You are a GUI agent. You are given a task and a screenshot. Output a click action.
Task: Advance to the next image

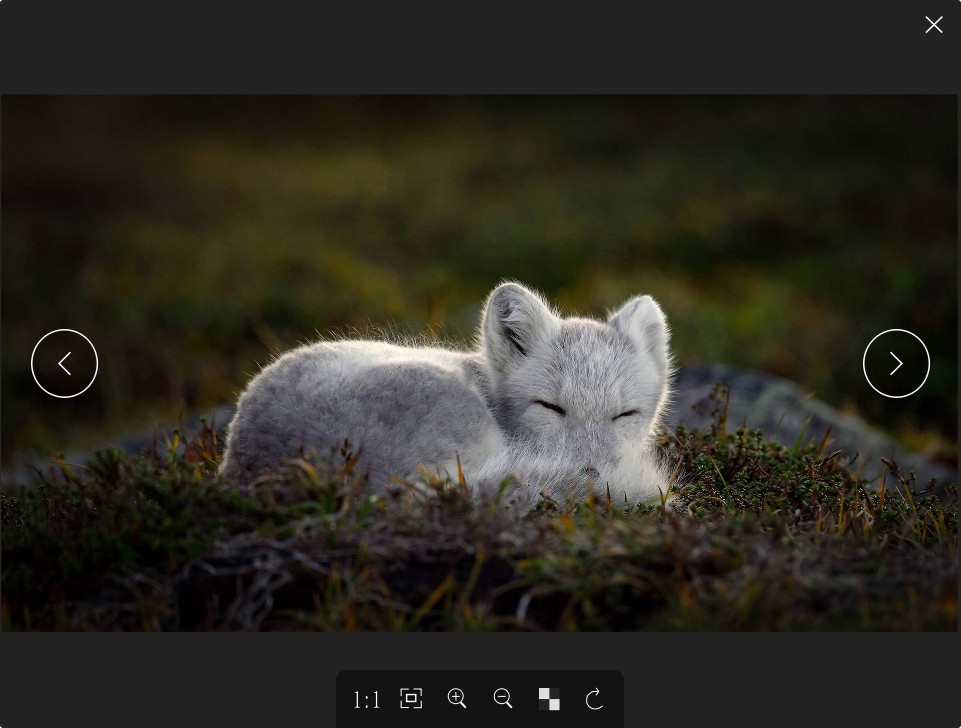coord(896,363)
